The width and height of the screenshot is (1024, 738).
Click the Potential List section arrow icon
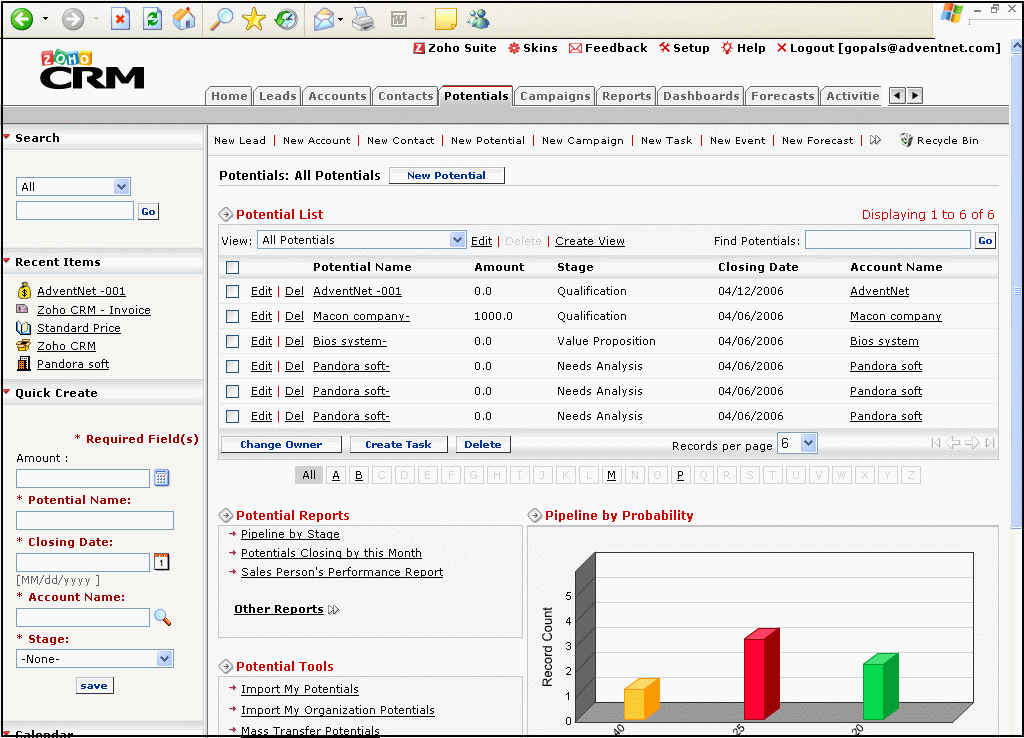coord(226,214)
